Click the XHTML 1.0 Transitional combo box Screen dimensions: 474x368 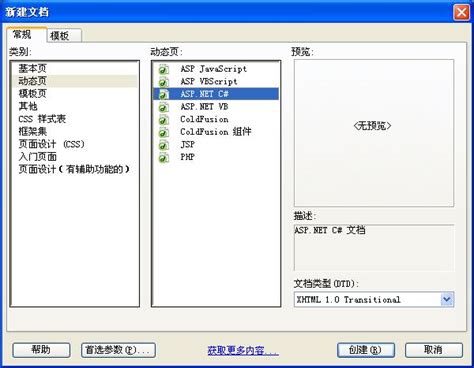coord(374,300)
